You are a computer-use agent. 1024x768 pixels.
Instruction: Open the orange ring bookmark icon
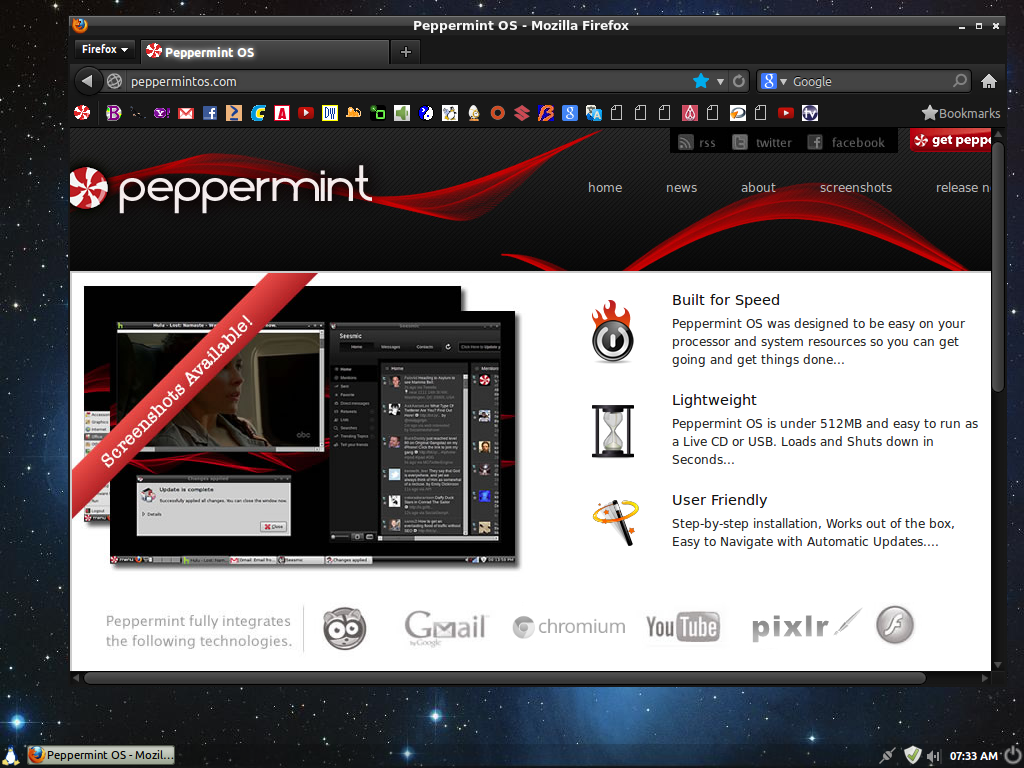(498, 113)
